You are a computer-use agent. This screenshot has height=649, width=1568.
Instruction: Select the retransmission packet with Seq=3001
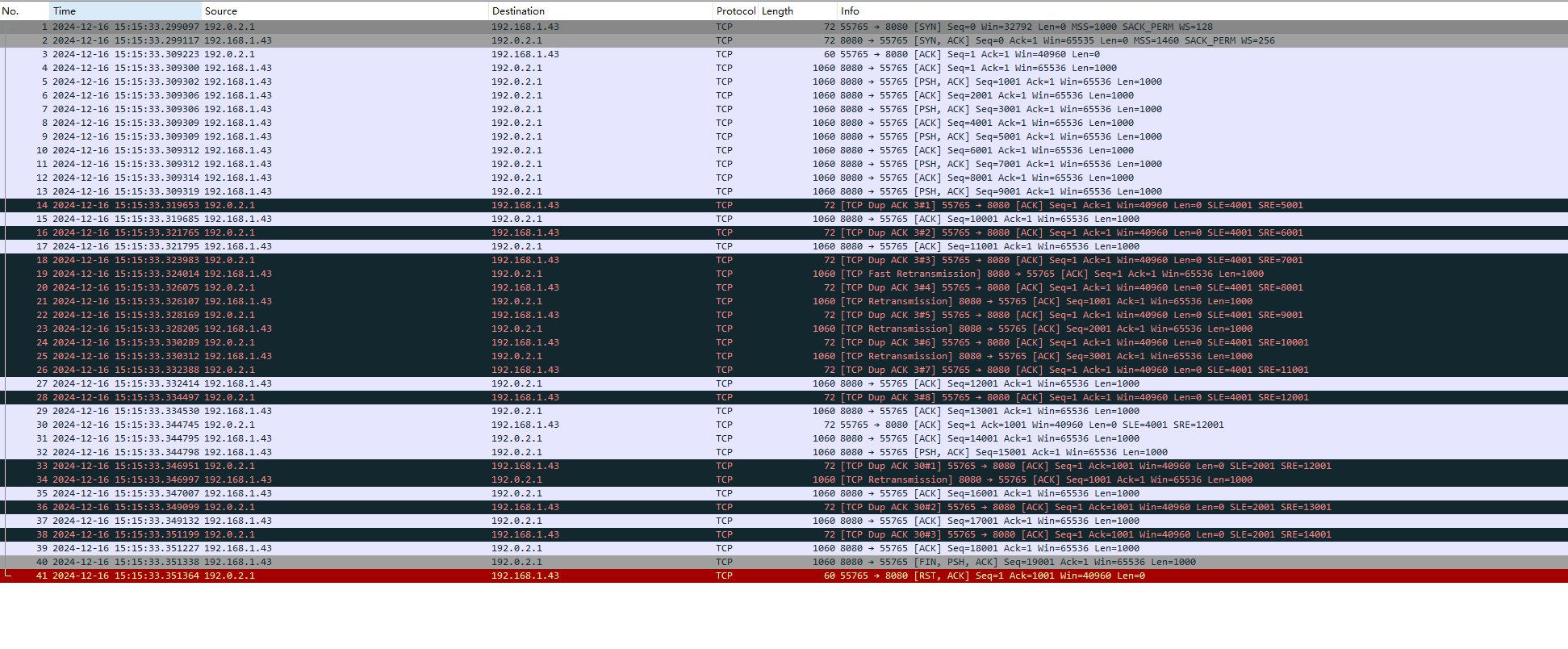click(x=784, y=356)
